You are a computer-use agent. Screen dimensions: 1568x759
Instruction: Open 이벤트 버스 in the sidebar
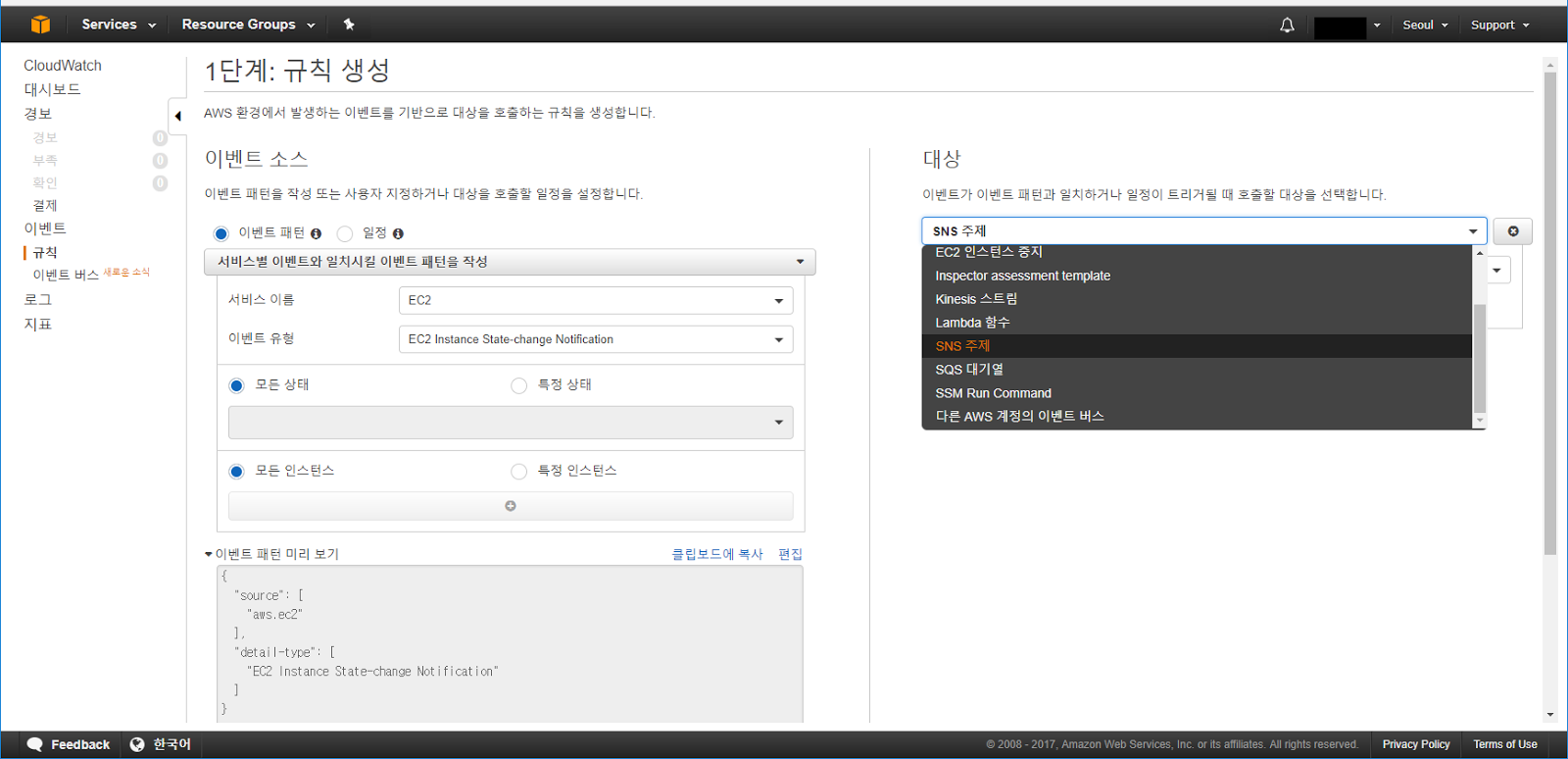click(66, 276)
